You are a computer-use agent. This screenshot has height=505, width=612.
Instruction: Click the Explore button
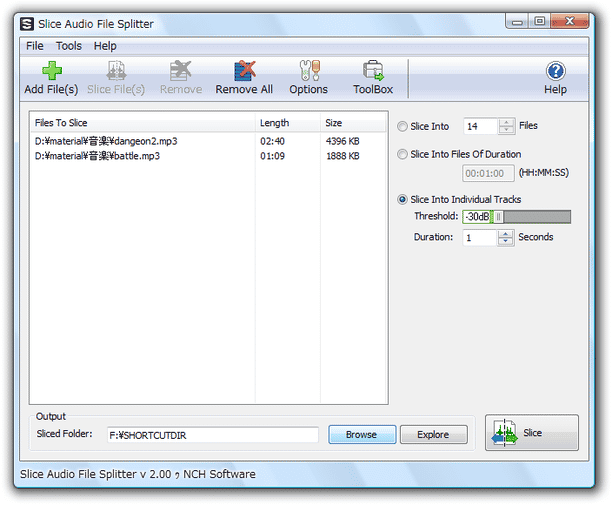pos(433,434)
